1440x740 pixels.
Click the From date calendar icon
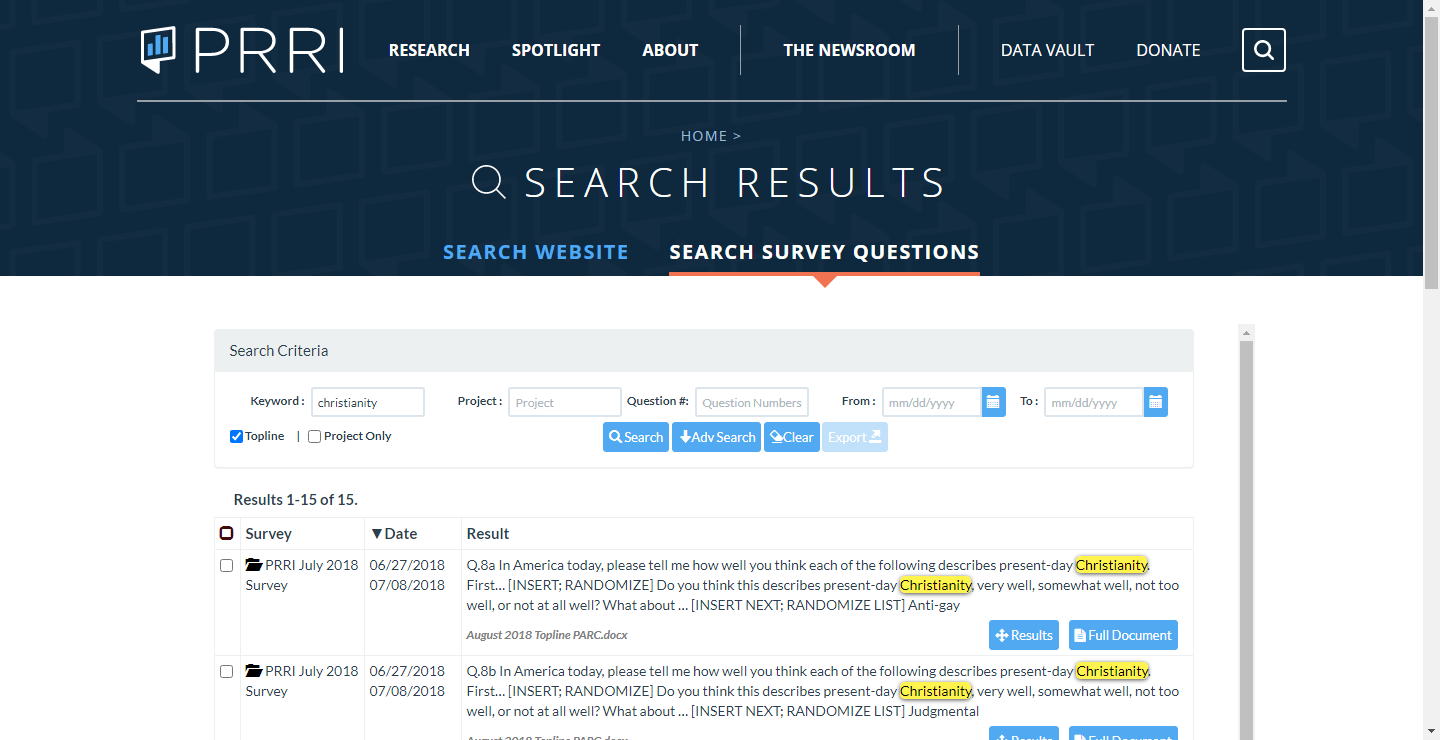[993, 402]
